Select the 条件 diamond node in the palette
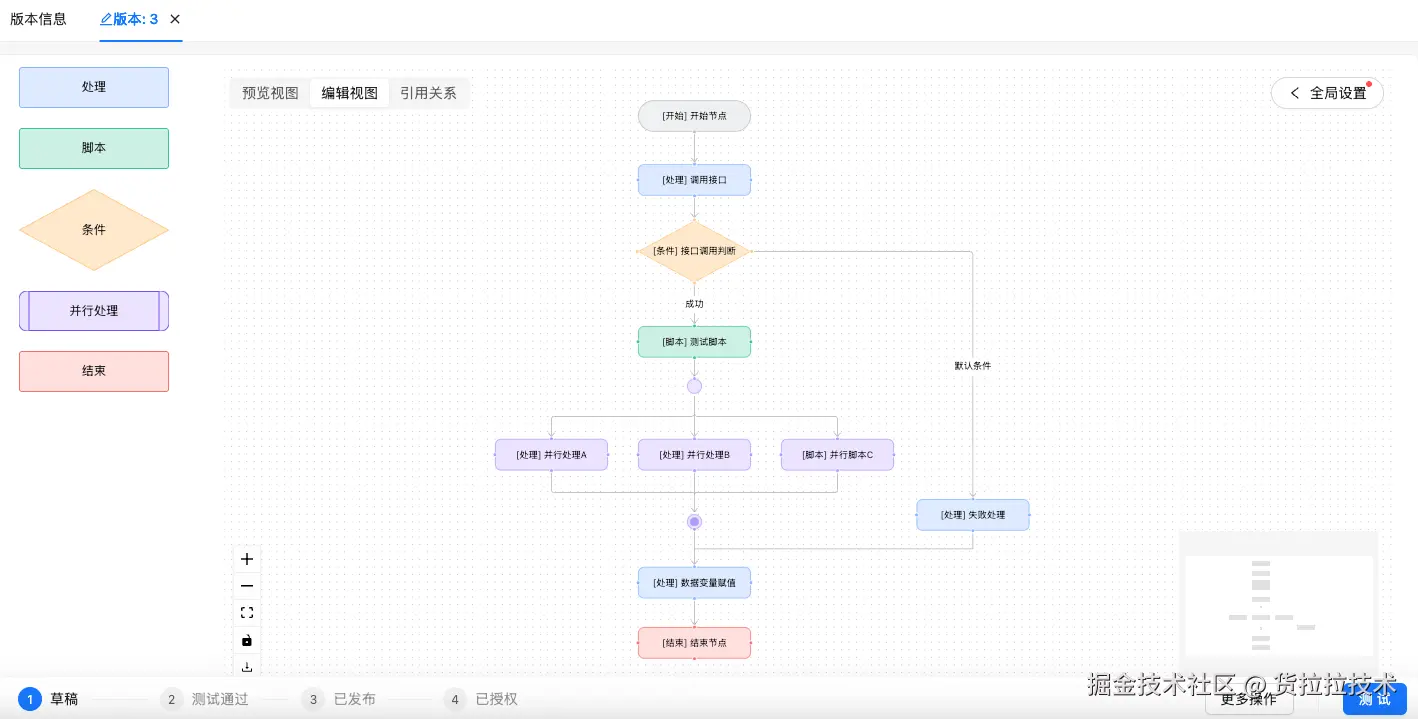Screen dimensions: 1418x719 click(x=93, y=229)
